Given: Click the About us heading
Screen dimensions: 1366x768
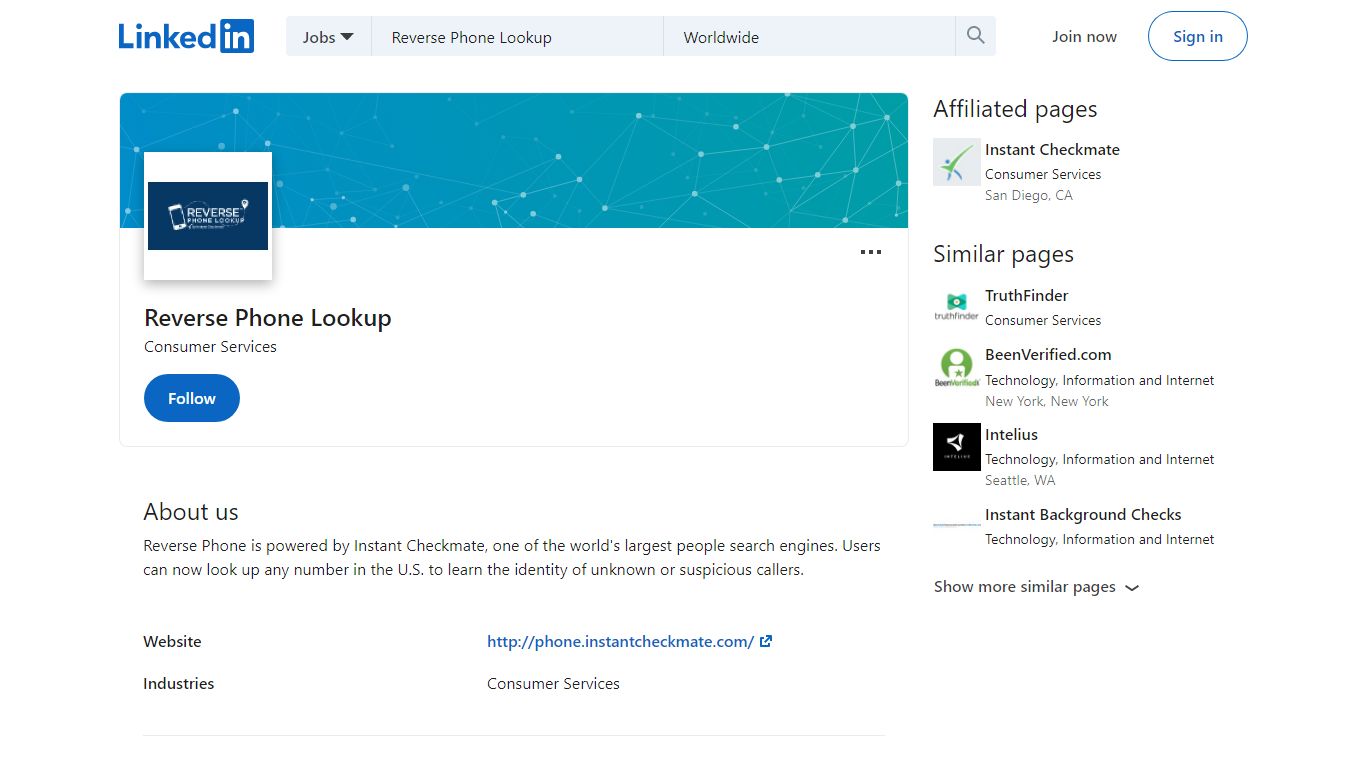Looking at the screenshot, I should tap(191, 512).
